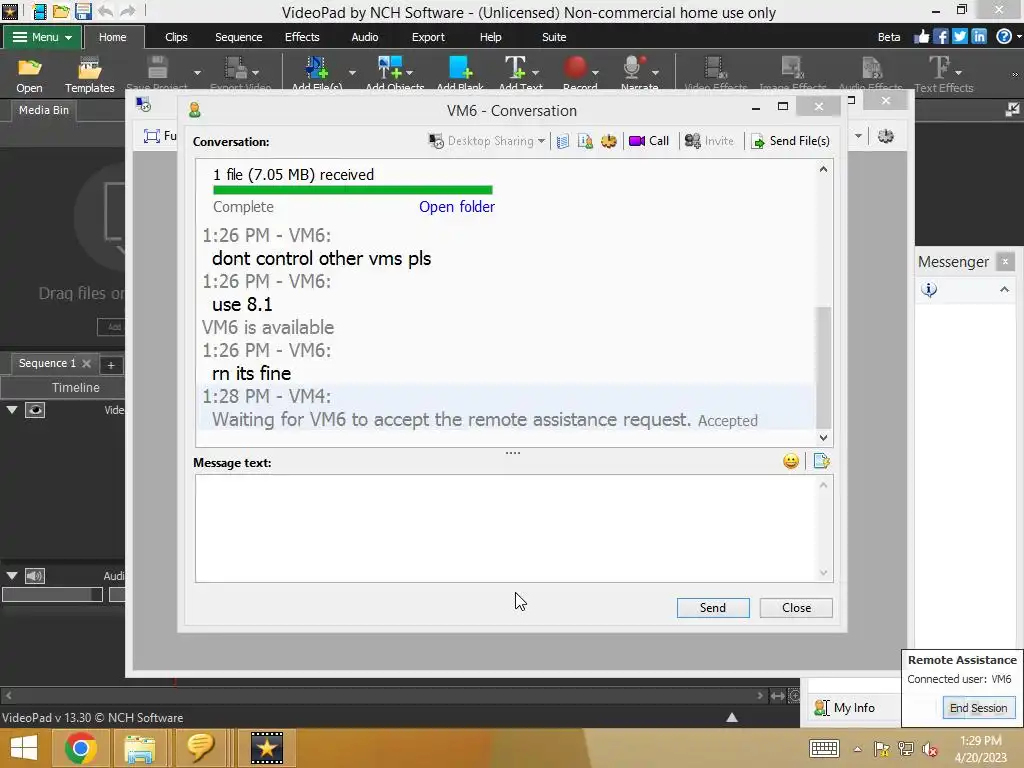This screenshot has height=768, width=1024.
Task: Click the Timeline mode label
Action: [76, 387]
